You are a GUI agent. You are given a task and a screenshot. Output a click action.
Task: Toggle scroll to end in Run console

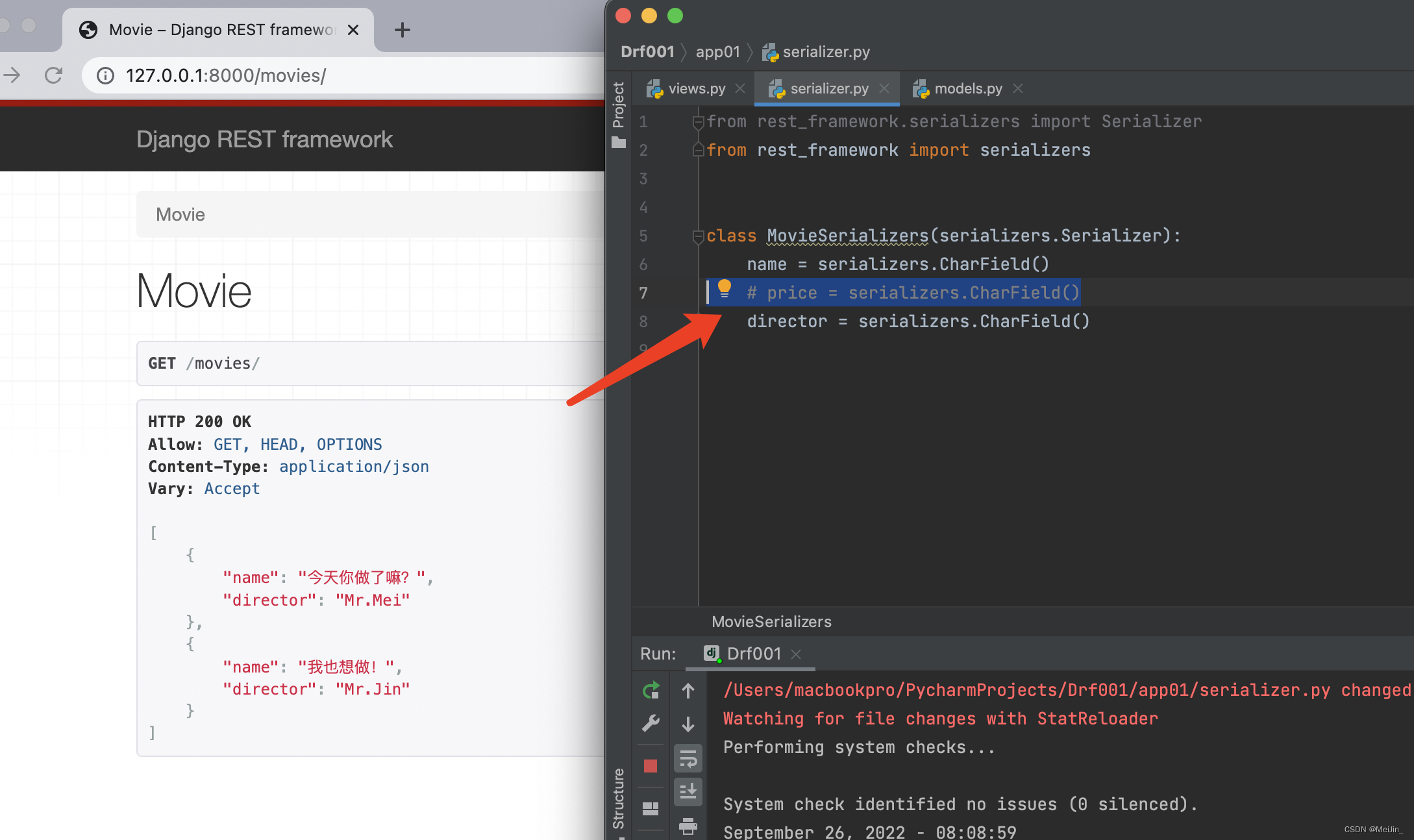[688, 791]
